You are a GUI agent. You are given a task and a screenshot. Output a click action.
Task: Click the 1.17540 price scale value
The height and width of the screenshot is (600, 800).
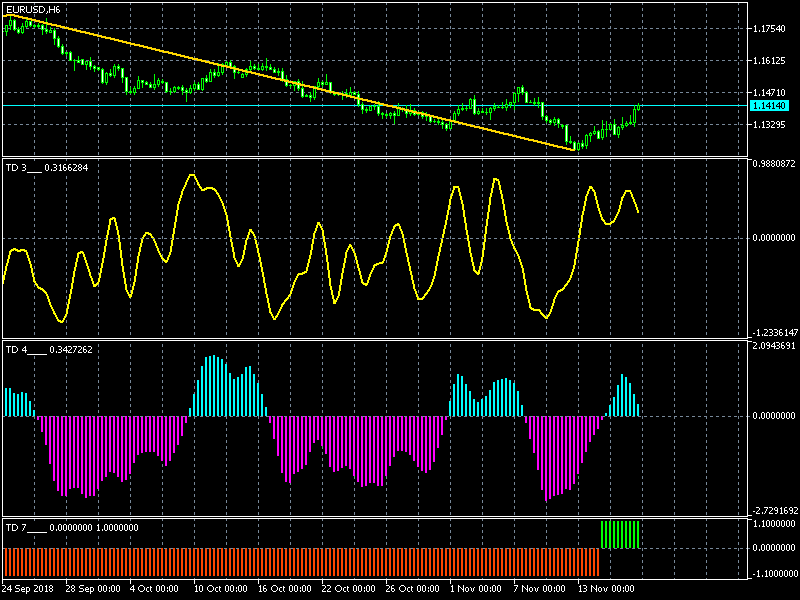(x=769, y=29)
